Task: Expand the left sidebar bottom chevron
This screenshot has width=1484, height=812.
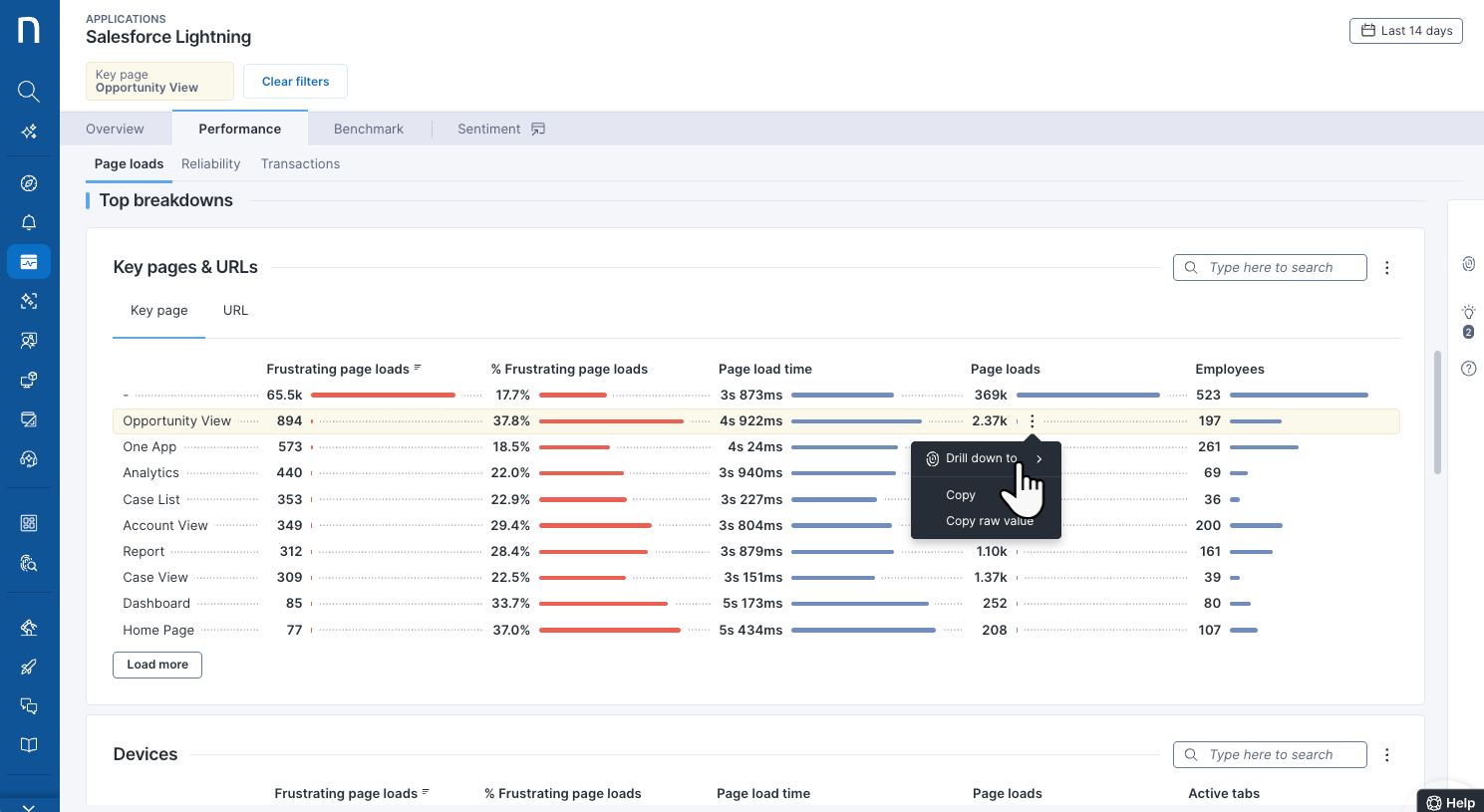Action: coord(29,806)
